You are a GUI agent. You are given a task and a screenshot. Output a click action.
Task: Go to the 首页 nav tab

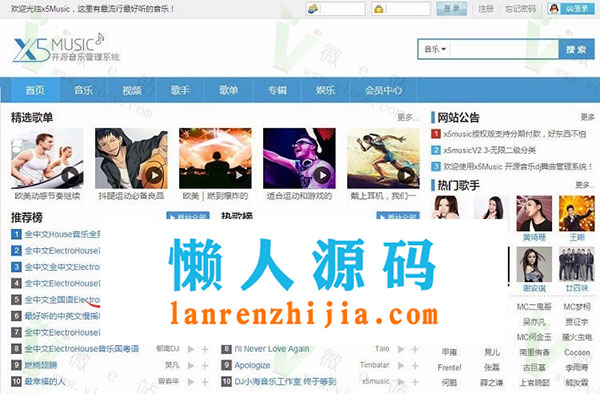(x=35, y=90)
